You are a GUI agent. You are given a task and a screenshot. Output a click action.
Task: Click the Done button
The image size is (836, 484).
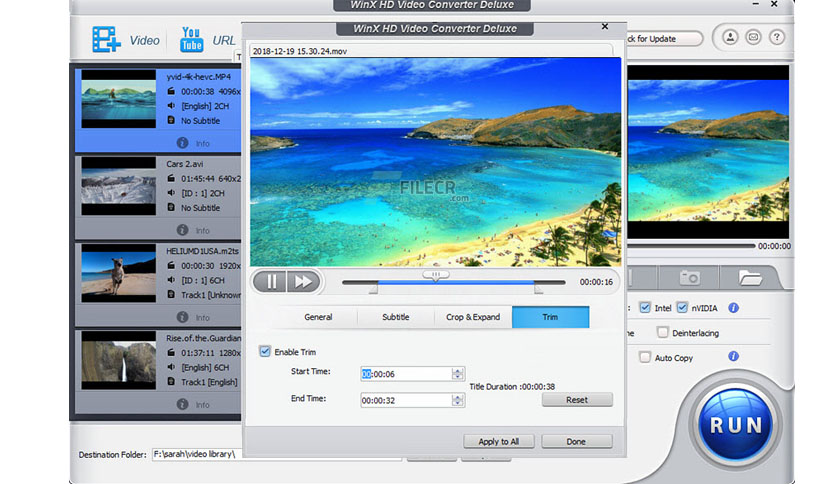pyautogui.click(x=576, y=441)
